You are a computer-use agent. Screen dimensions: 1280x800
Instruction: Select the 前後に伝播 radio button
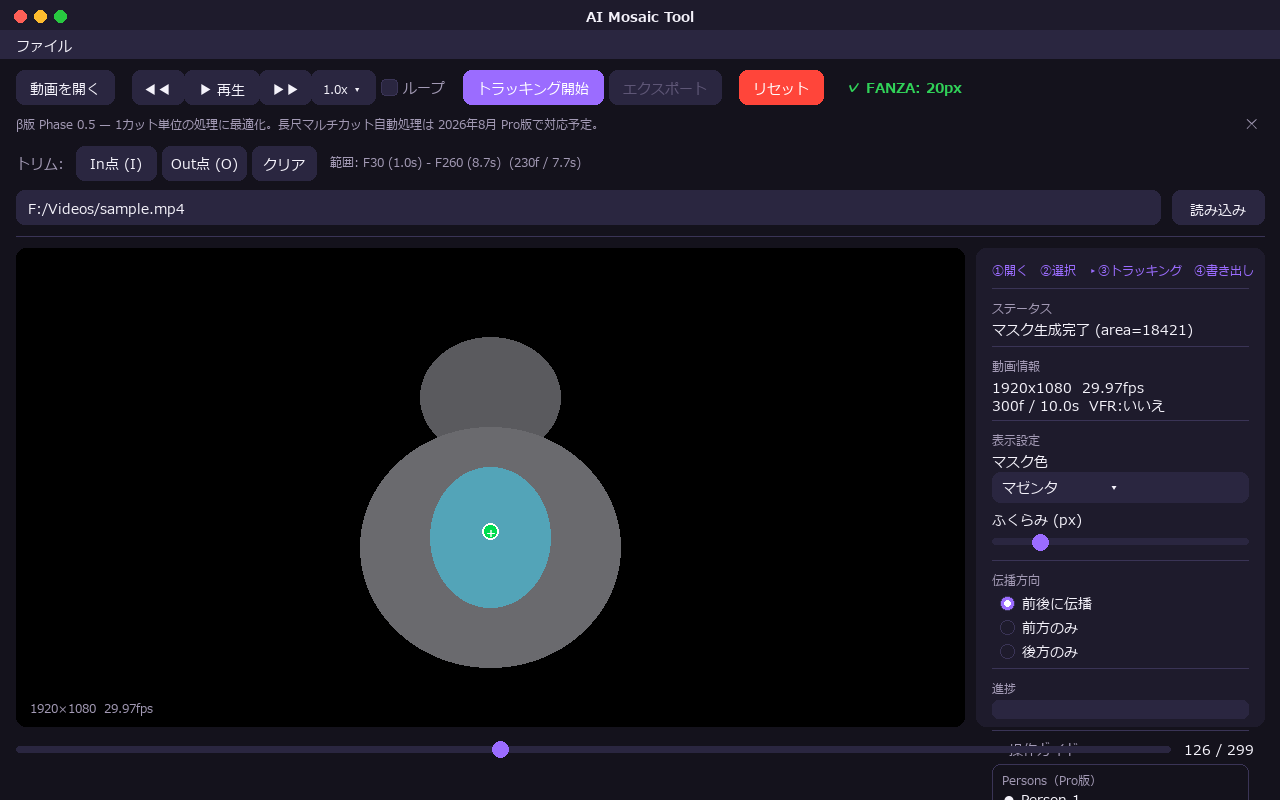coord(1008,604)
